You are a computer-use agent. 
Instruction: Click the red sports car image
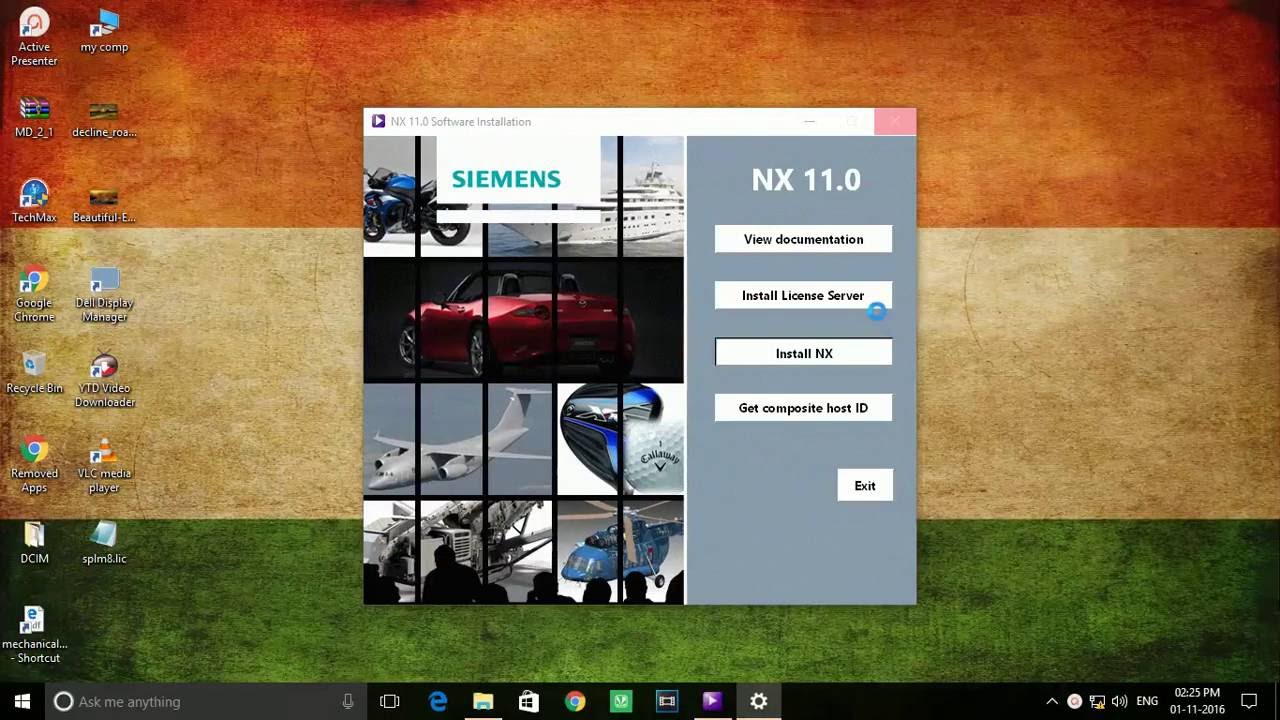(523, 321)
